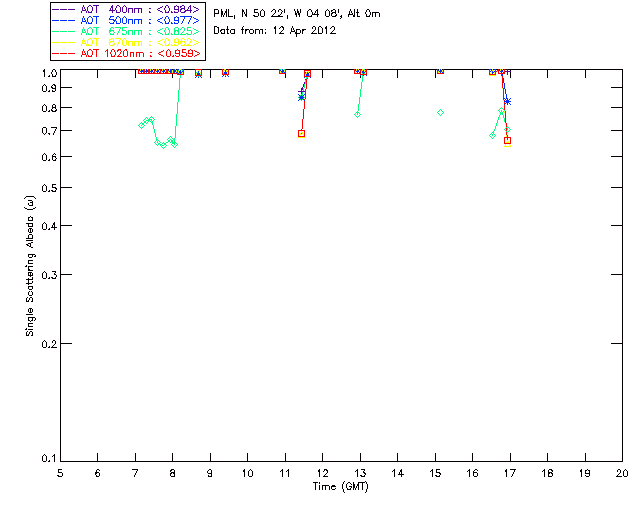Click the y-axis tick label 0.3

pyautogui.click(x=49, y=275)
